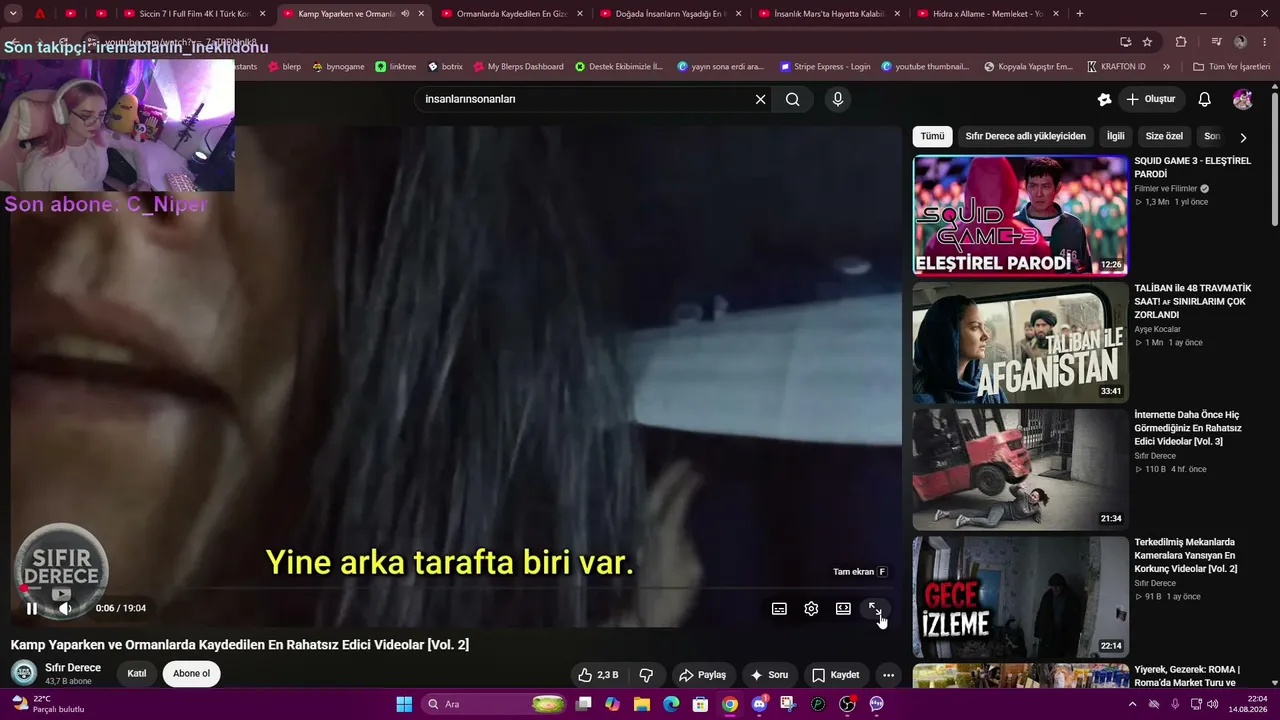Open the tab search dropdown arrow
Image resolution: width=1280 pixels, height=720 pixels.
13,14
